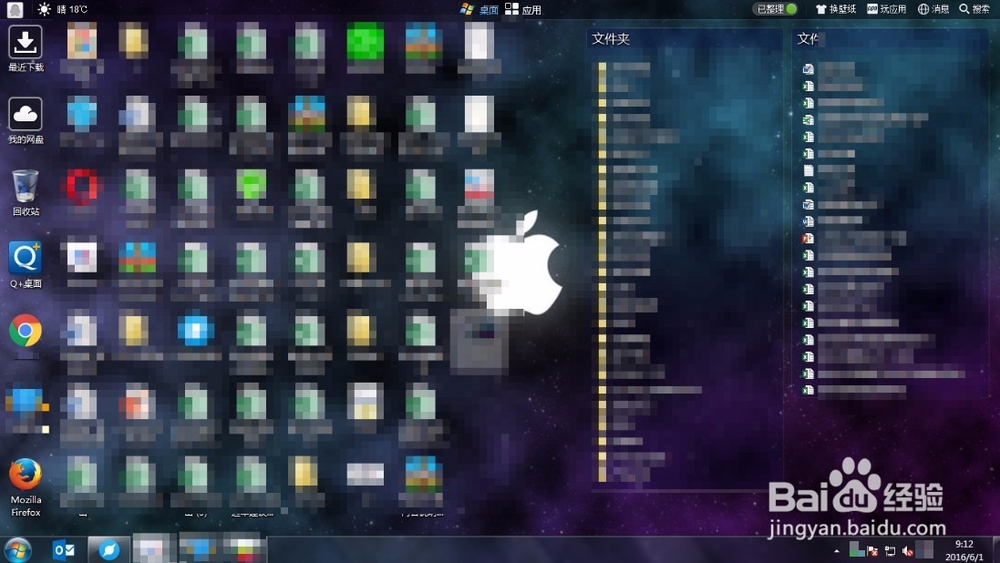Click 换壁纸 to change wallpaper
Viewport: 1000px width, 563px height.
click(x=835, y=9)
